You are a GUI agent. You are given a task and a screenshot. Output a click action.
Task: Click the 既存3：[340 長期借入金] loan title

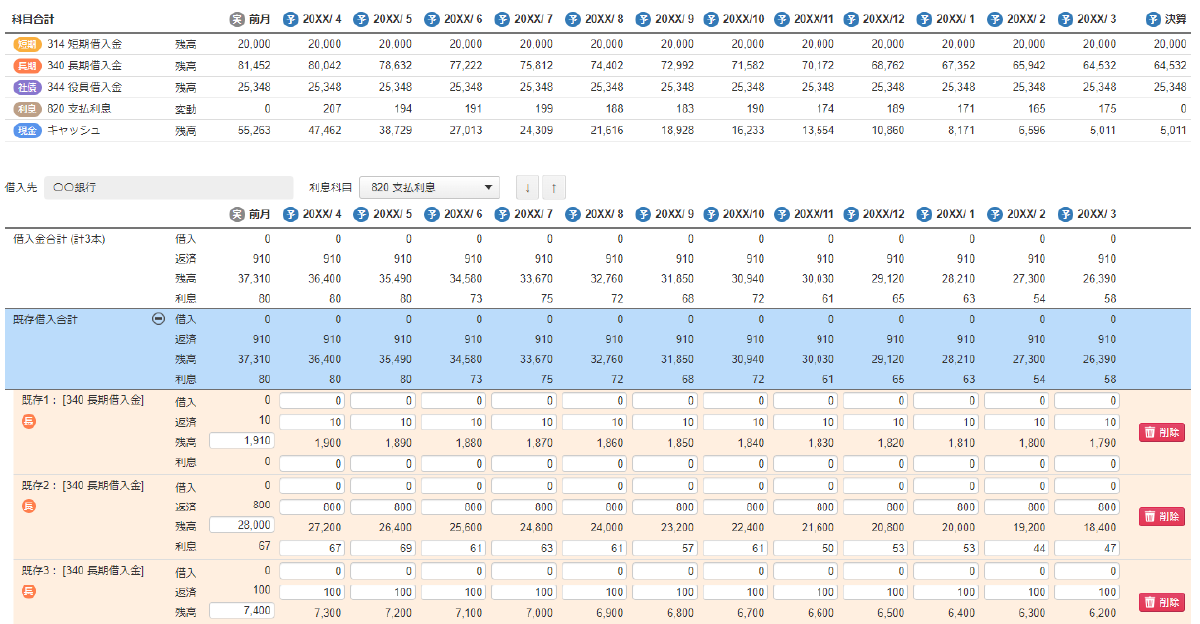click(x=83, y=571)
